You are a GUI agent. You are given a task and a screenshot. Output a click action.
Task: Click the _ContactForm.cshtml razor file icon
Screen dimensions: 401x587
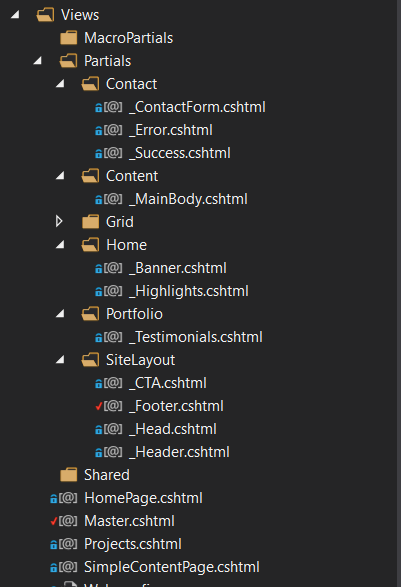coord(113,107)
